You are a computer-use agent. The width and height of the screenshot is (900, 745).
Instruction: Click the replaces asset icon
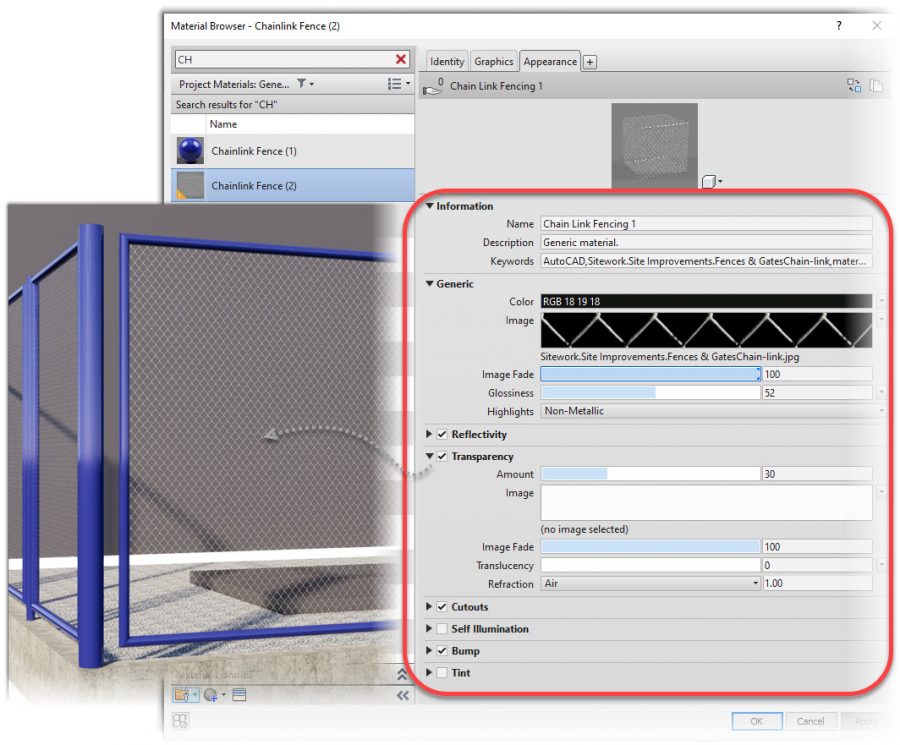tap(854, 86)
